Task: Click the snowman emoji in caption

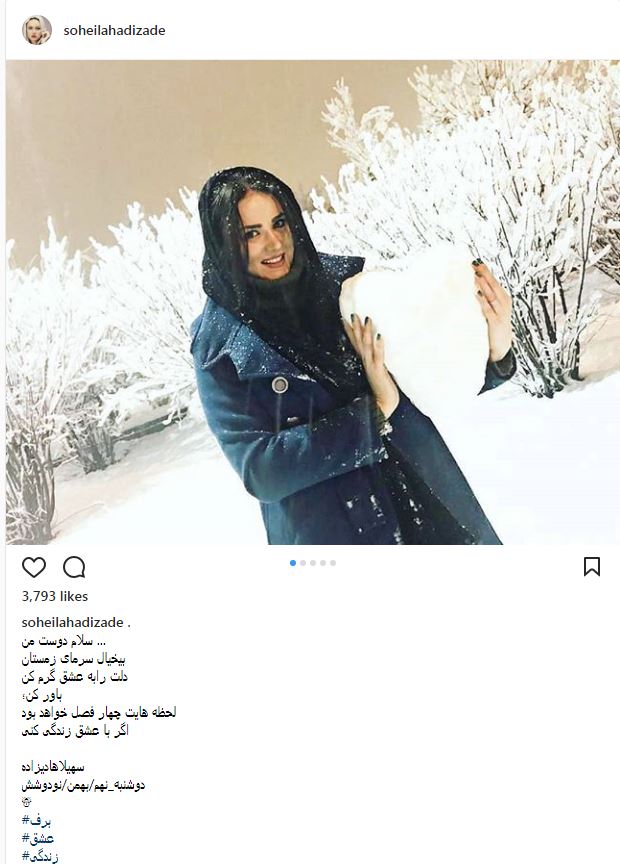Action: point(26,803)
